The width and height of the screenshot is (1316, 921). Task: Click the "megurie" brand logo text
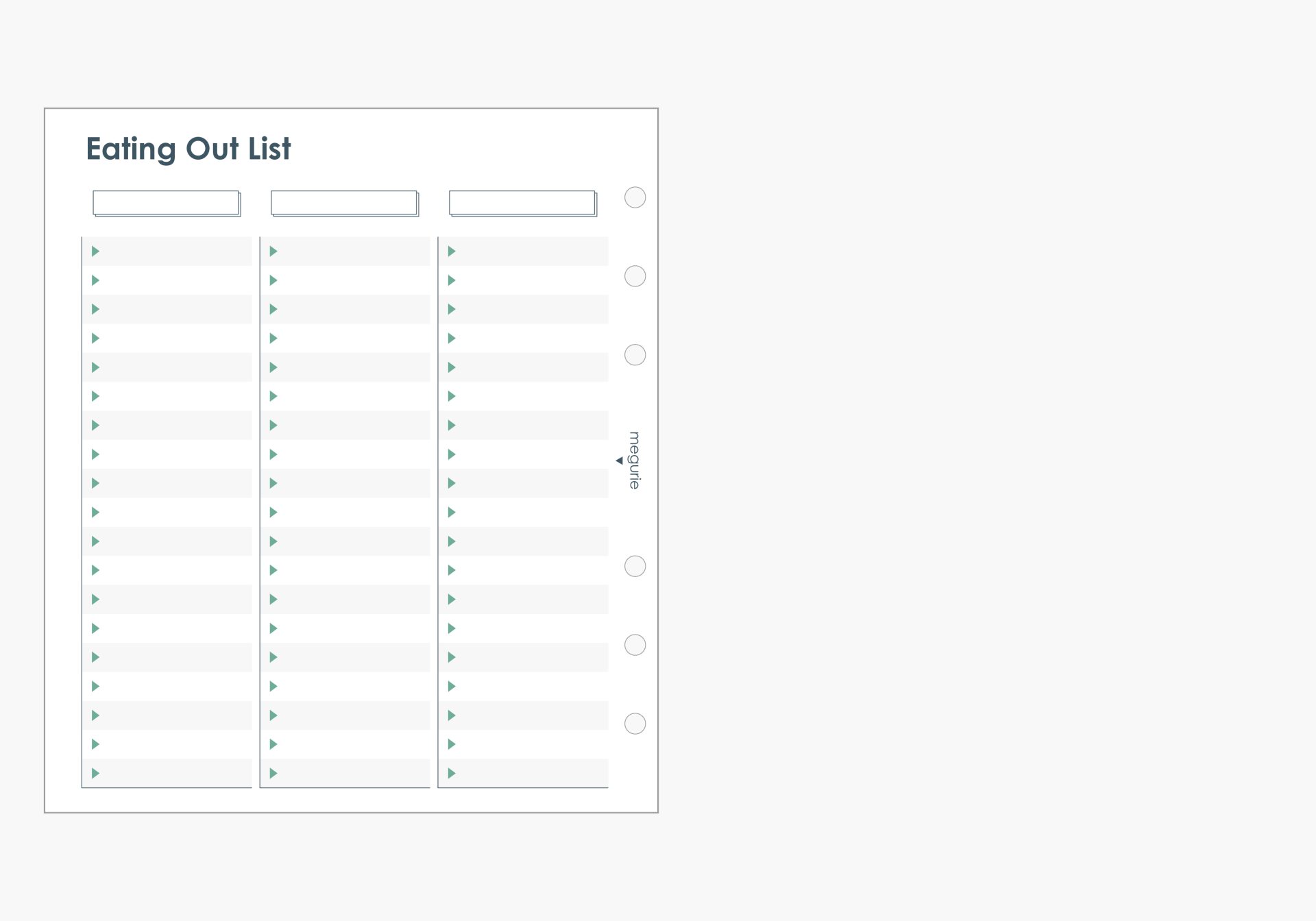pyautogui.click(x=635, y=460)
